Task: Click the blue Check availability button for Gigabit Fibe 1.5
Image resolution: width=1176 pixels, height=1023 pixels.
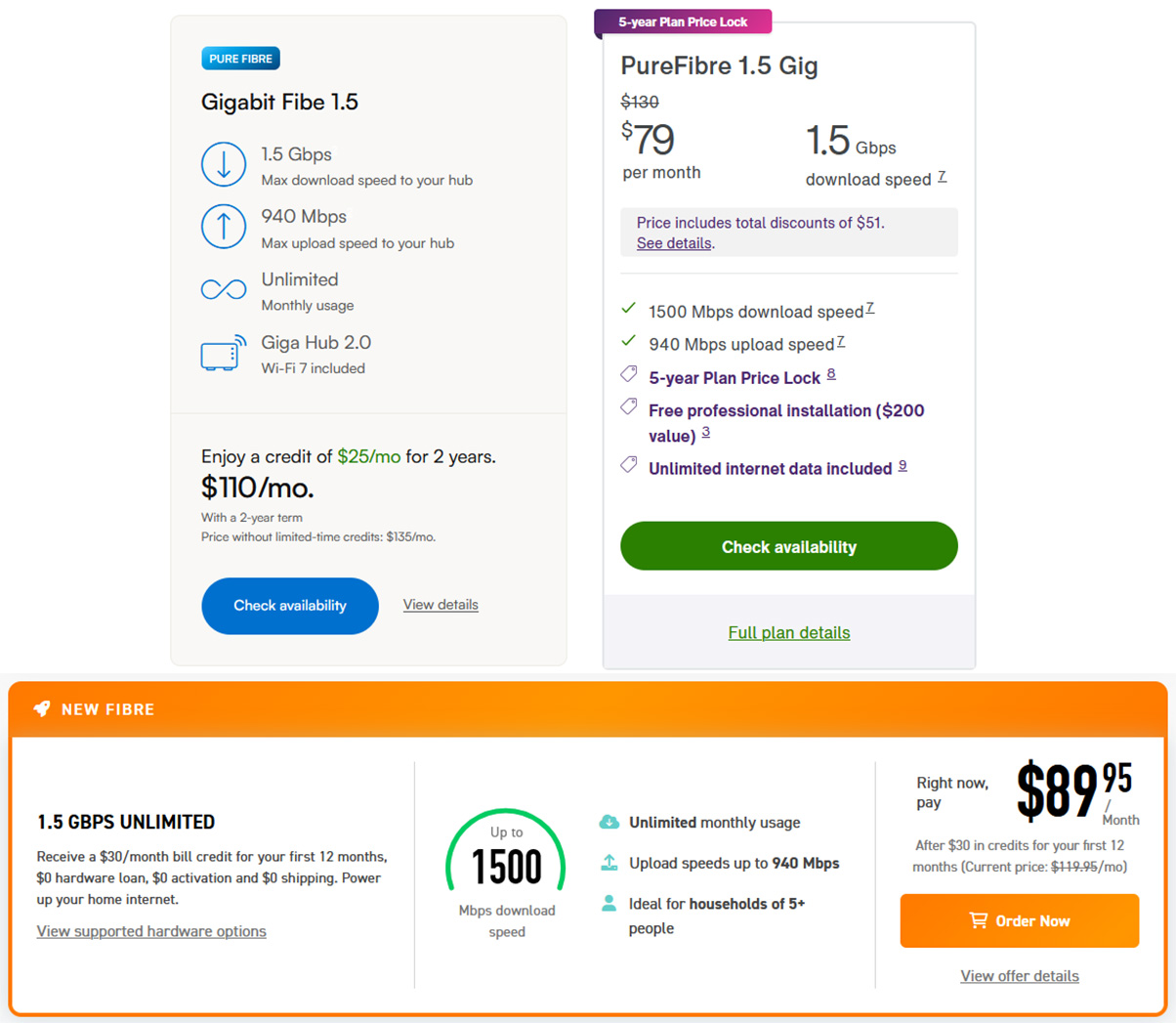Action: pyautogui.click(x=289, y=606)
